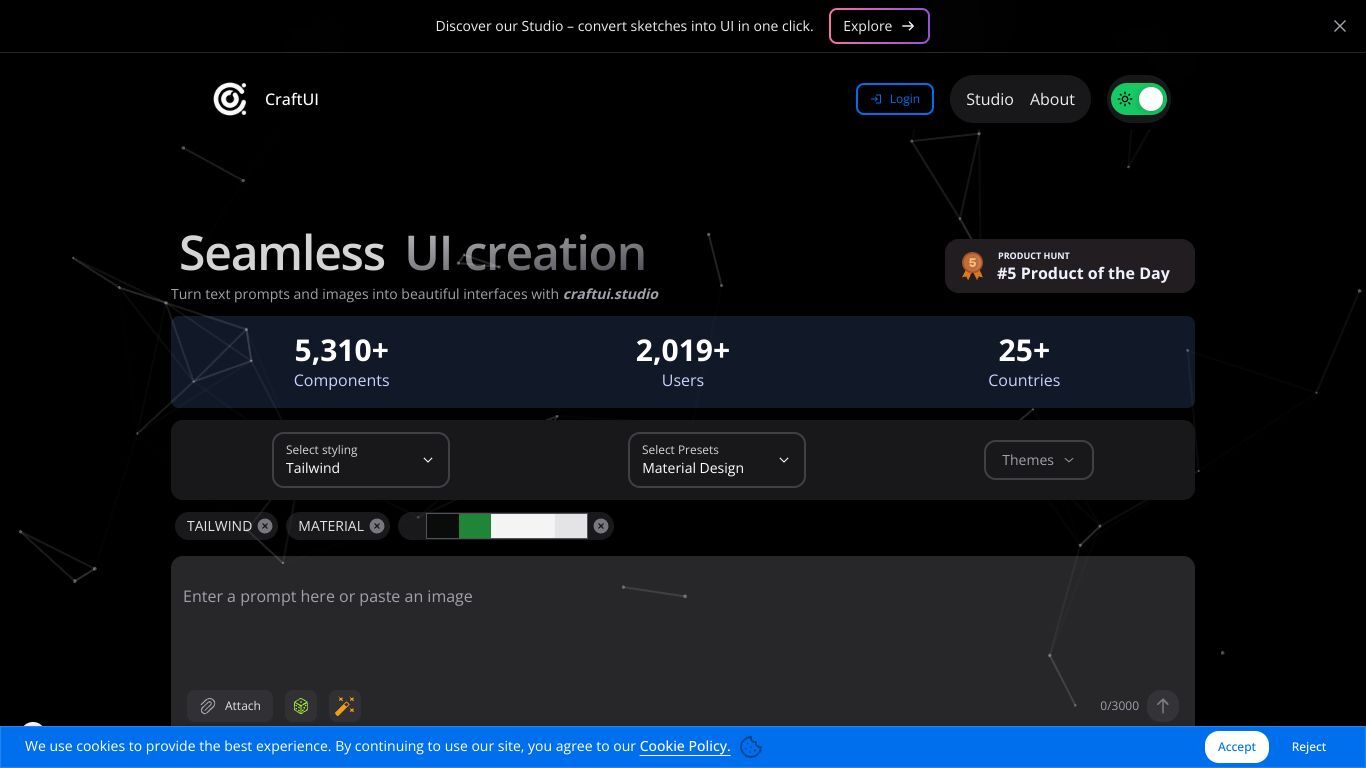Click the Seamless UI creation heading
Image resolution: width=1366 pixels, height=768 pixels.
[412, 253]
